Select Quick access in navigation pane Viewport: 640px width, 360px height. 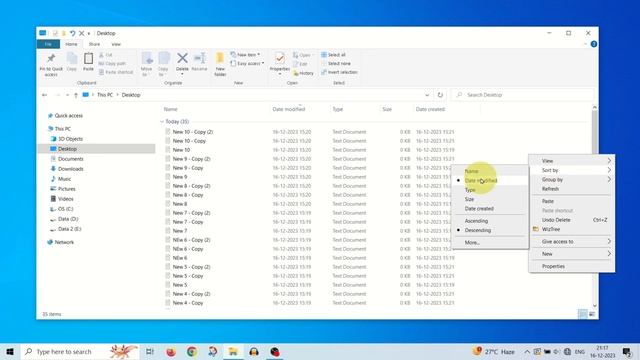tap(69, 116)
